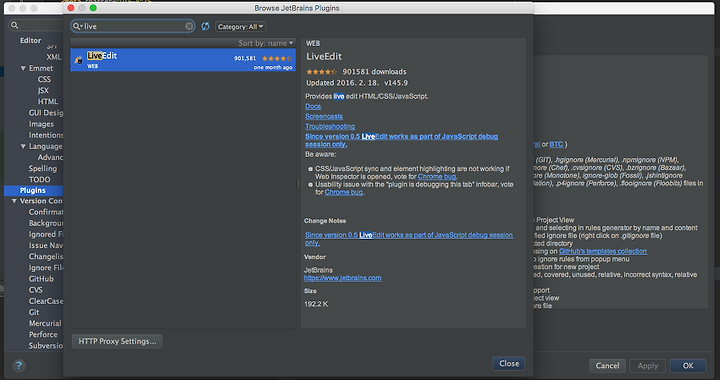Click the '192.2 K' size value
This screenshot has width=720, height=380.
click(x=316, y=304)
